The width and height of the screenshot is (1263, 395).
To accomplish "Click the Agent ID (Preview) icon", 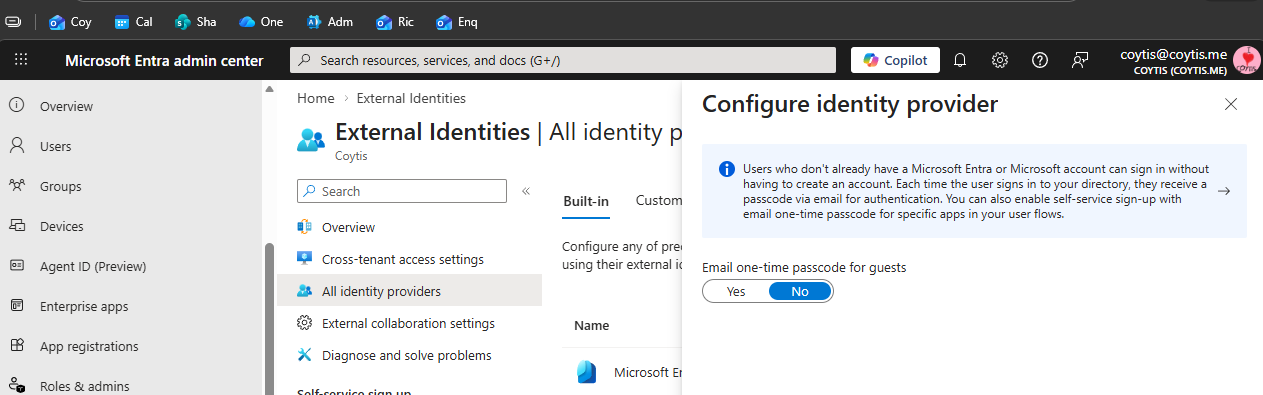I will [x=17, y=266].
